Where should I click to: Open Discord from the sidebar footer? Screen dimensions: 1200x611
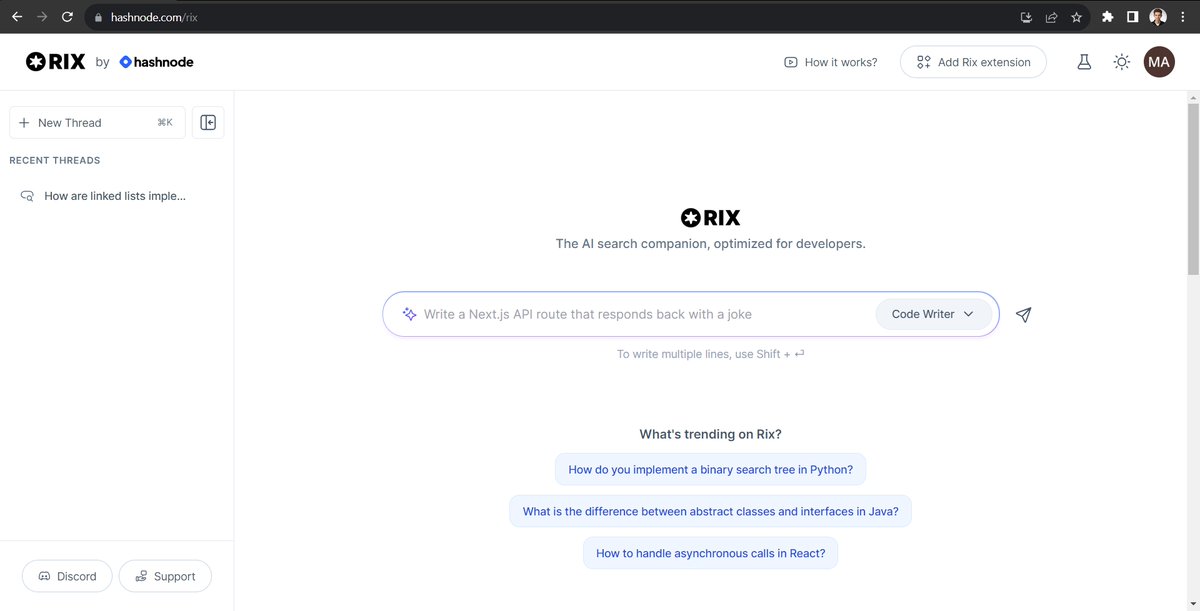67,575
